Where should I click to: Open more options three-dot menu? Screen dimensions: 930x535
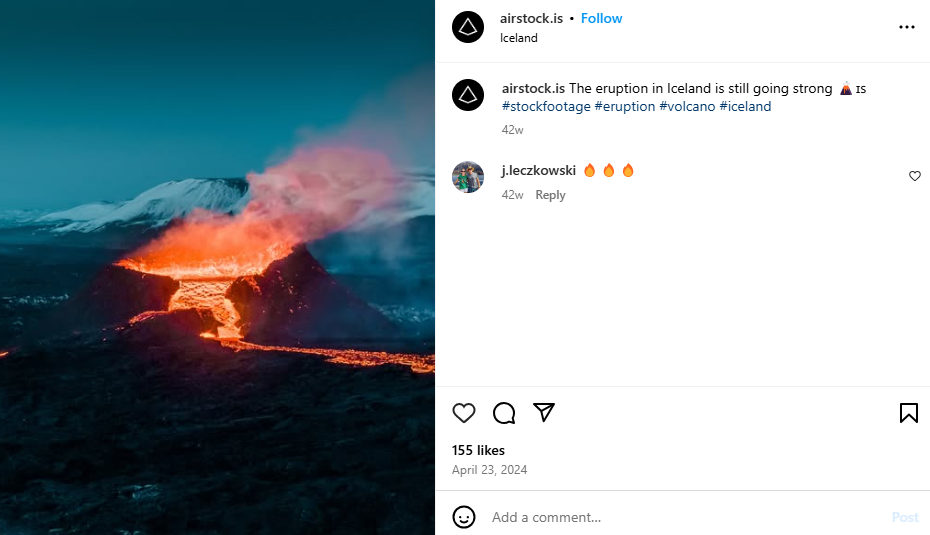907,27
